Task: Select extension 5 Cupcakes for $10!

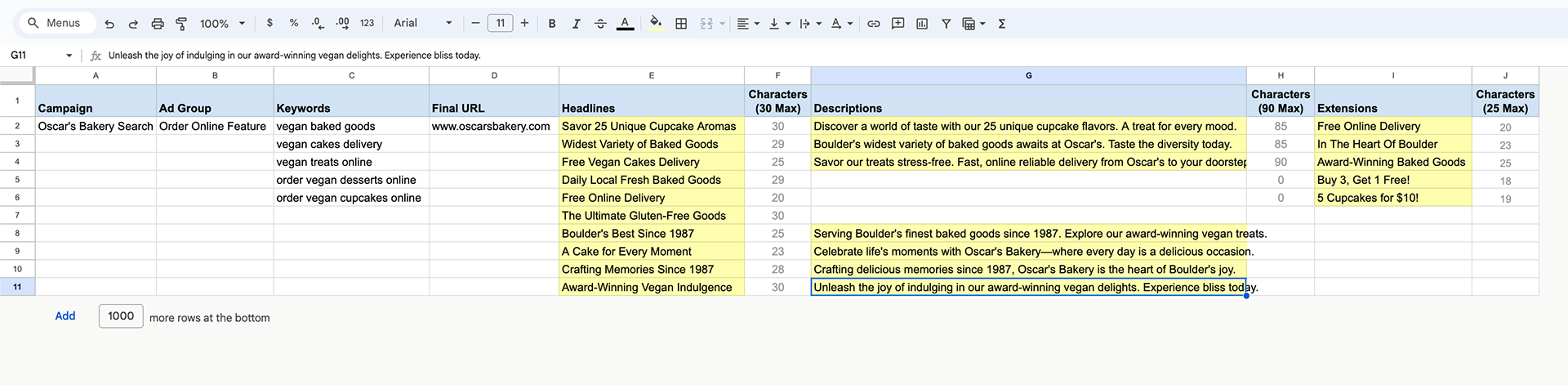Action: [1393, 198]
